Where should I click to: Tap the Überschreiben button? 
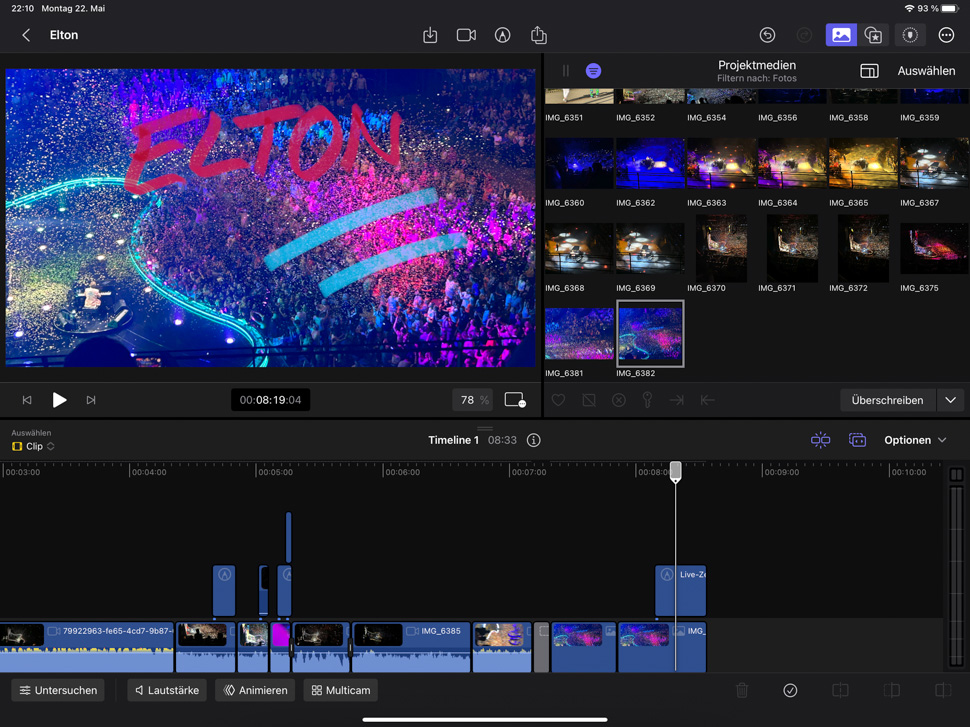(887, 400)
